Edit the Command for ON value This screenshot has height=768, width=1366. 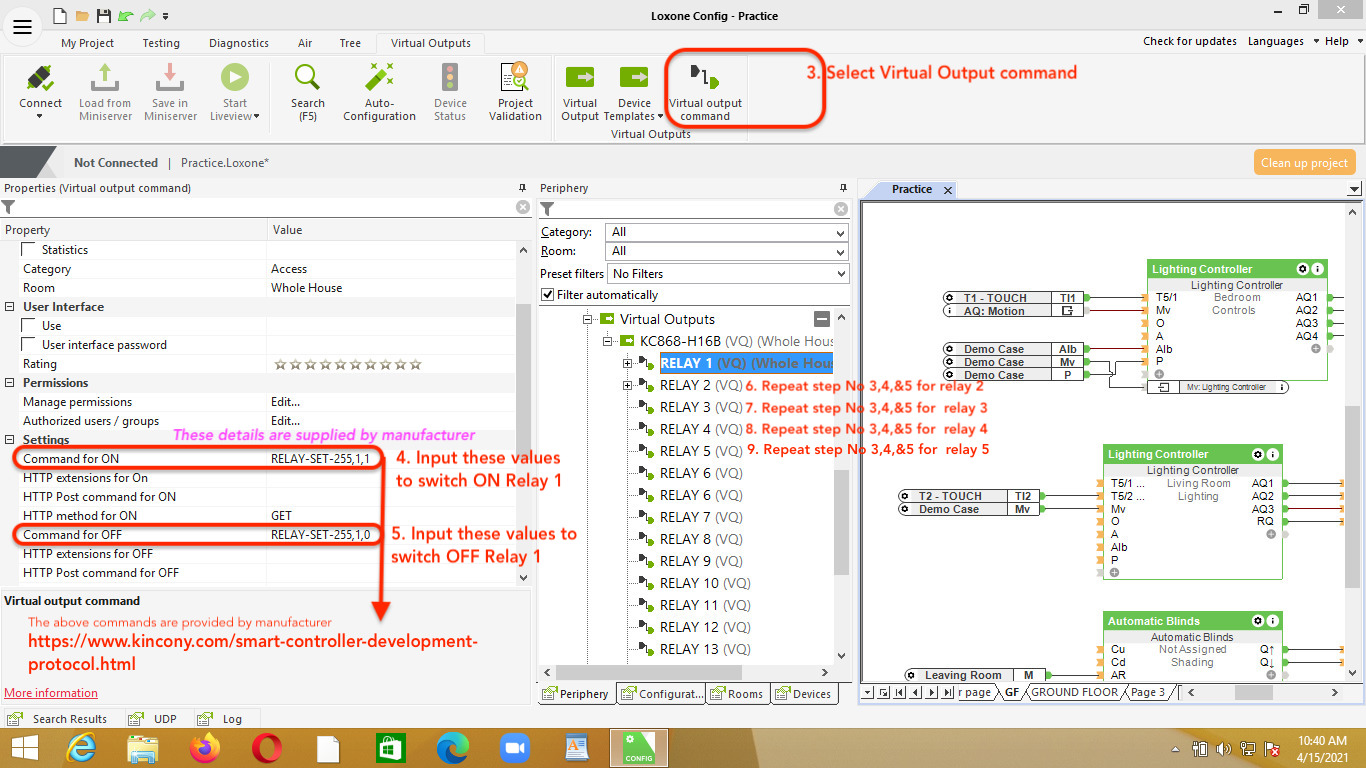click(391, 459)
